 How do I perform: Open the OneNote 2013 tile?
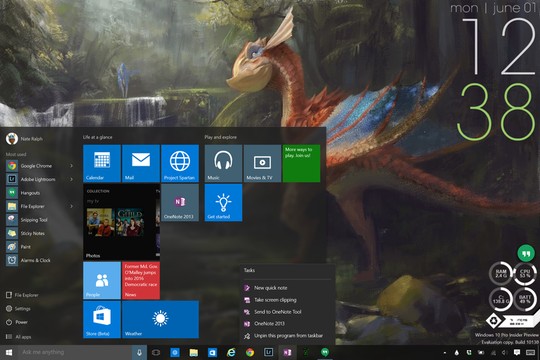tap(180, 203)
